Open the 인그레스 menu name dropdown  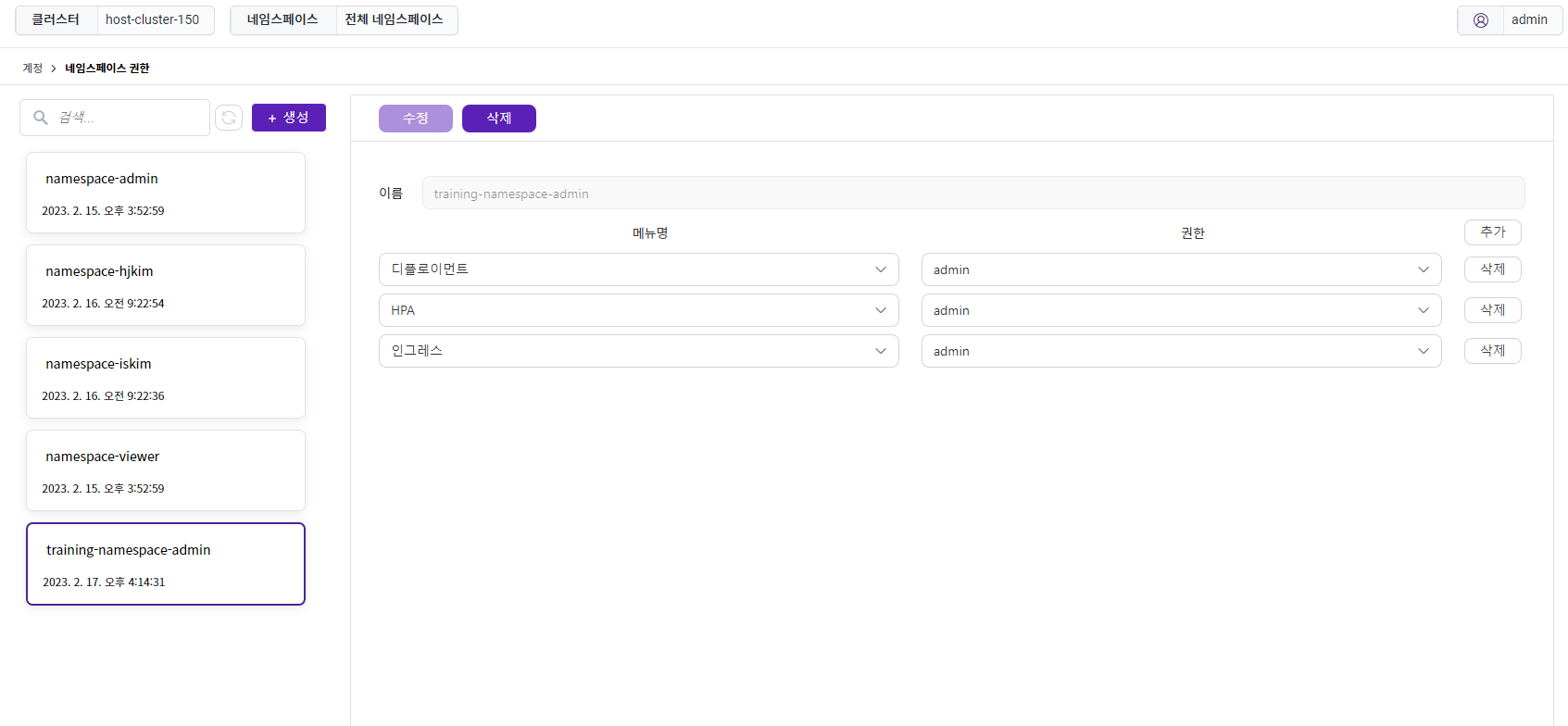point(638,351)
